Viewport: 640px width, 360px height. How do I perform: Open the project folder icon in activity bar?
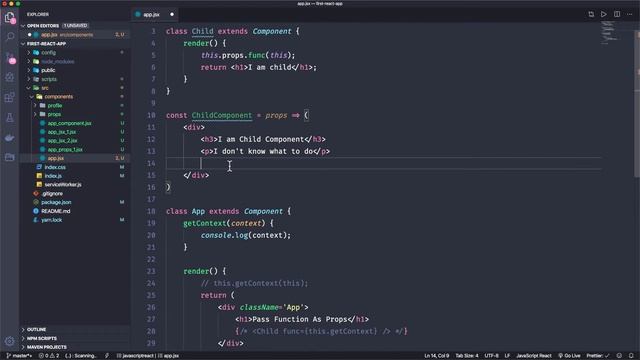click(x=9, y=157)
